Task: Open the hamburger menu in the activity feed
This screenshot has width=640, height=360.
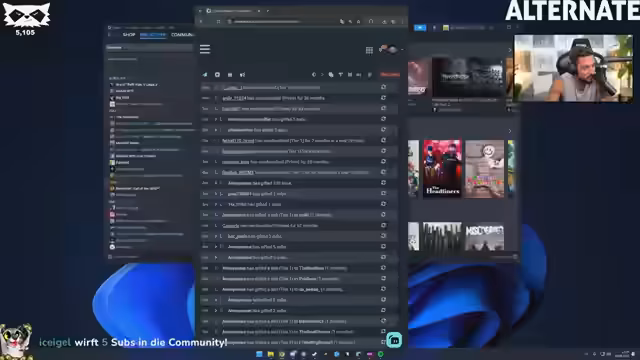Action: 205,49
